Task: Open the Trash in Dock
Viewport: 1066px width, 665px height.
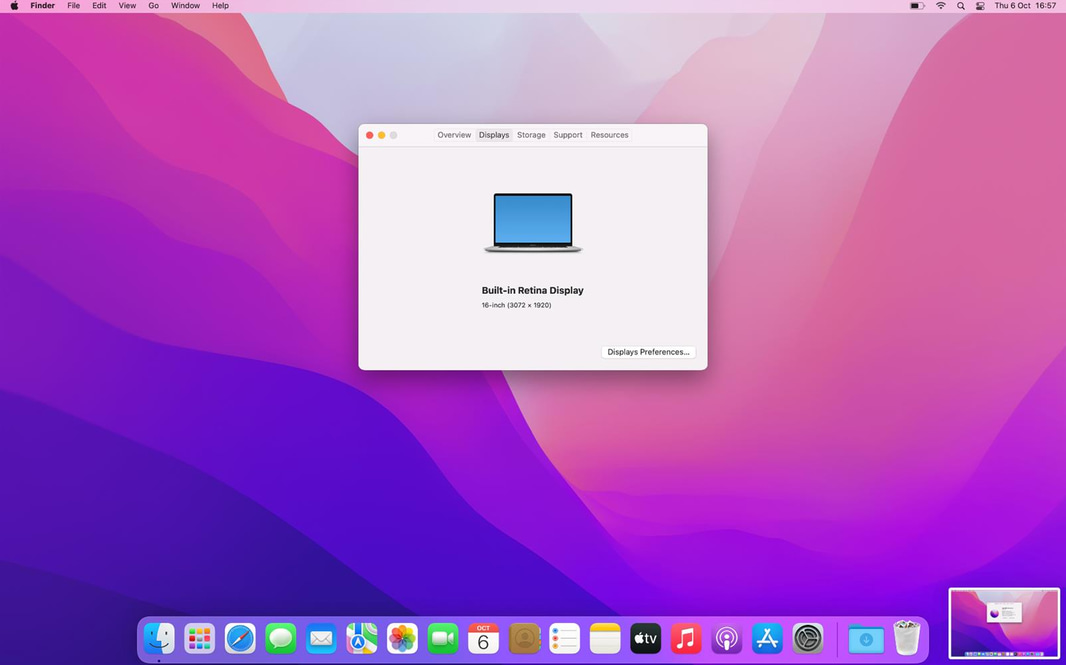Action: [x=906, y=638]
